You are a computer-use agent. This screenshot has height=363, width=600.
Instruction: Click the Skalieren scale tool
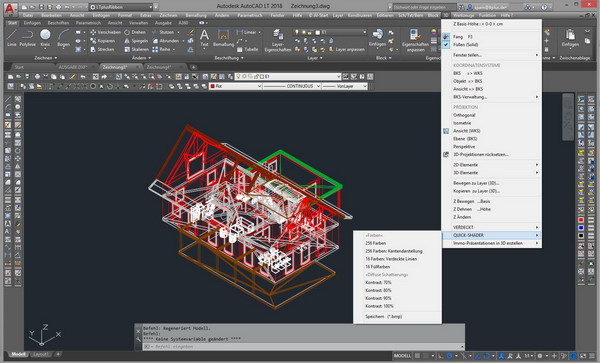coord(137,49)
